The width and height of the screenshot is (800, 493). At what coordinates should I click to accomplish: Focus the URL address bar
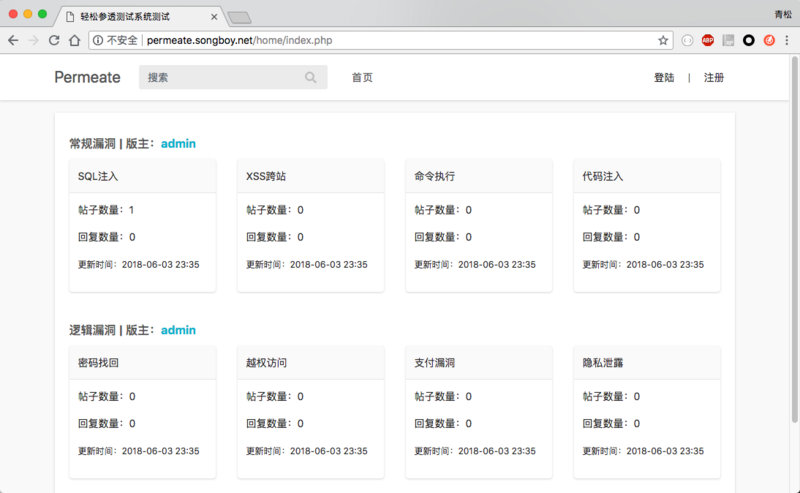pos(380,40)
